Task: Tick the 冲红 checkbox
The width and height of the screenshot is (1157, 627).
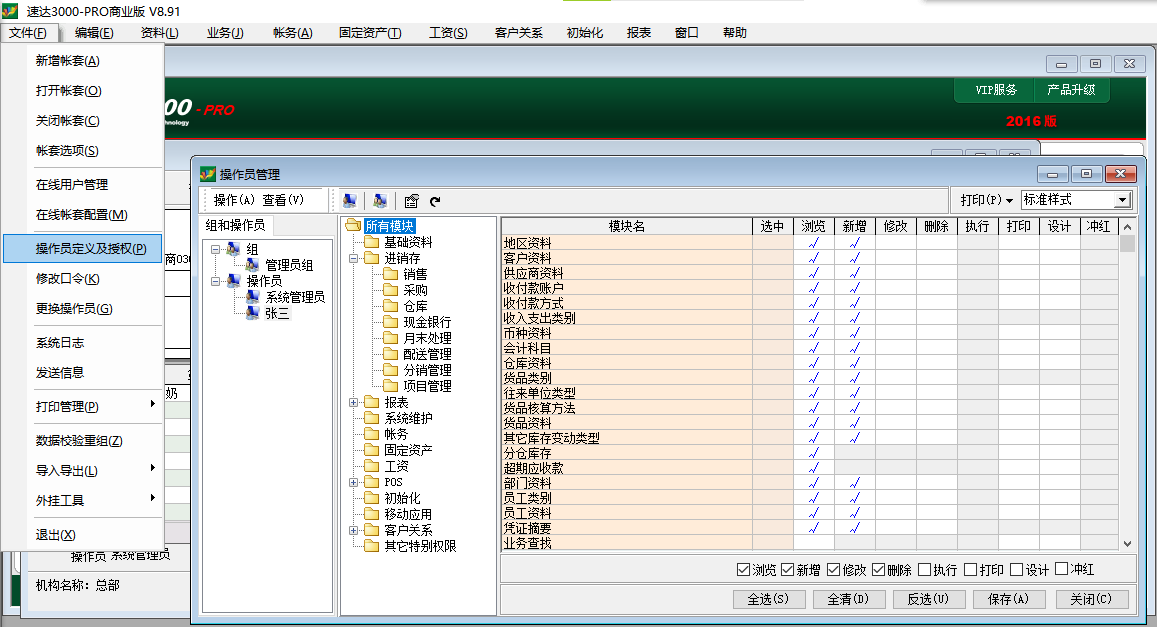Action: pyautogui.click(x=1062, y=570)
